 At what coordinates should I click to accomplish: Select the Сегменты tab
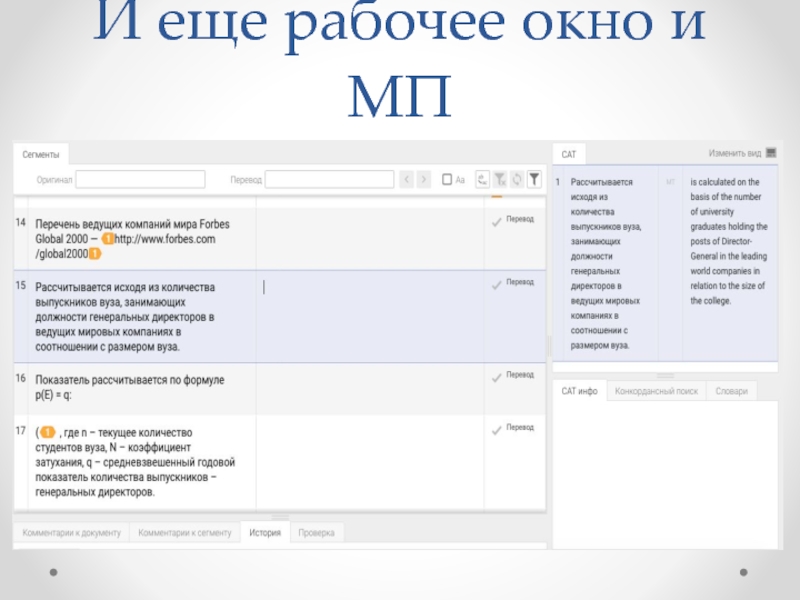click(x=41, y=155)
